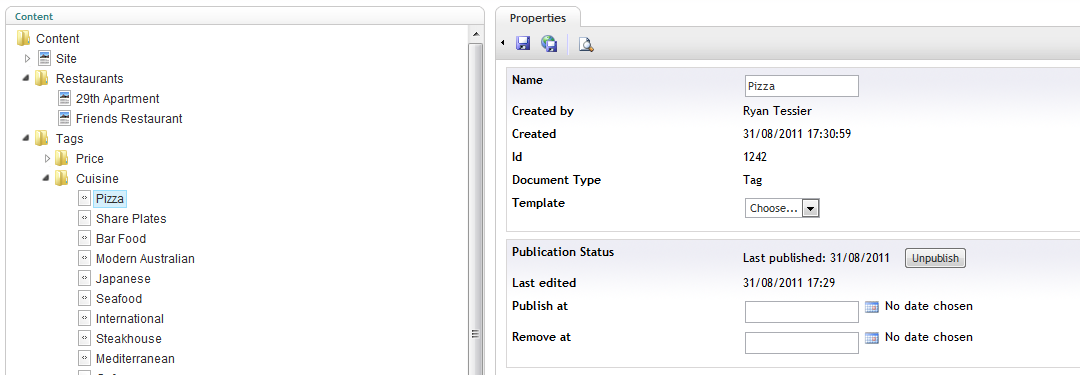The height and width of the screenshot is (375, 1080).
Task: Click the Created date 31/08/2011 17:30:59
Action: (x=797, y=134)
